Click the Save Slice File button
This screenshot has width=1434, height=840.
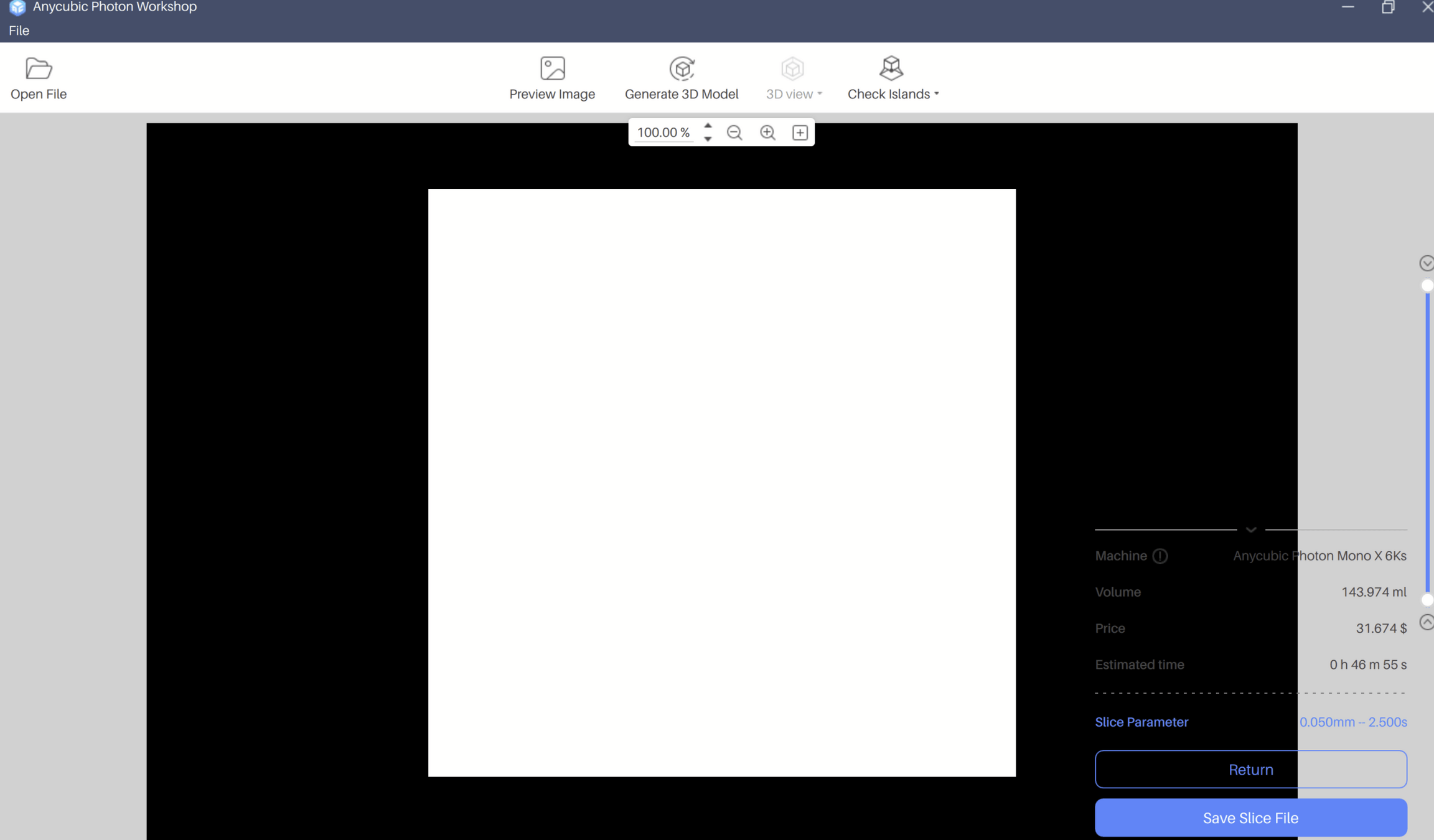click(1250, 818)
